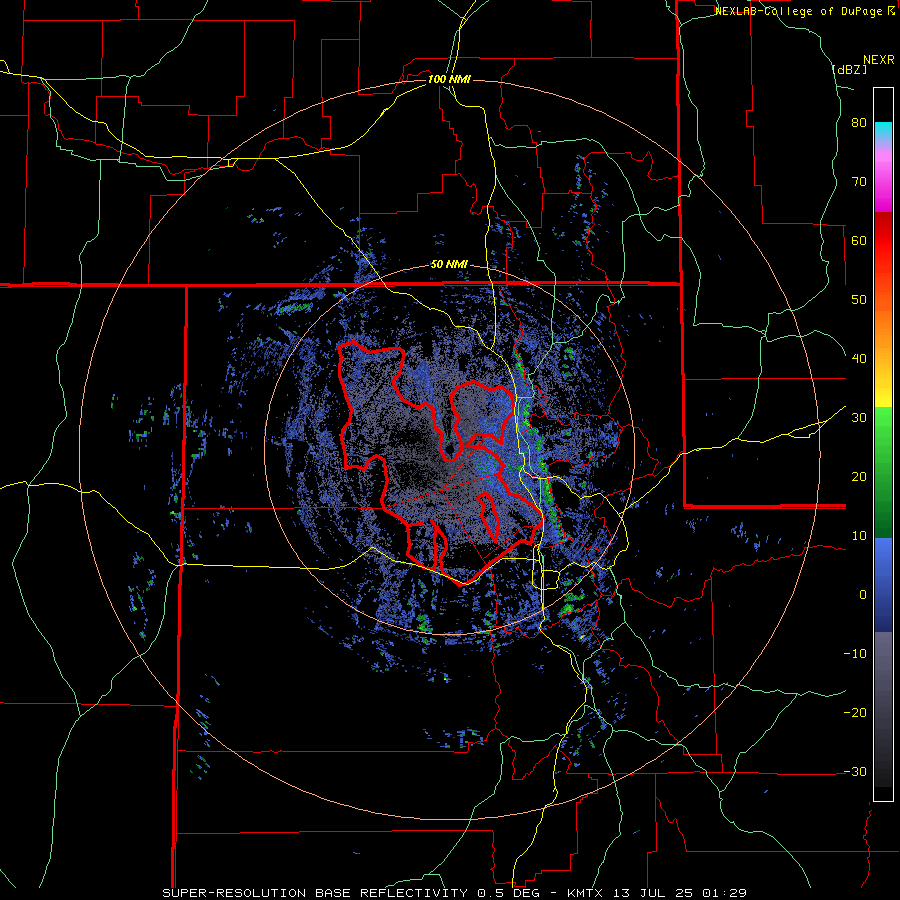
Task: Click the 40 value on the dBZ scale
Action: click(x=859, y=359)
